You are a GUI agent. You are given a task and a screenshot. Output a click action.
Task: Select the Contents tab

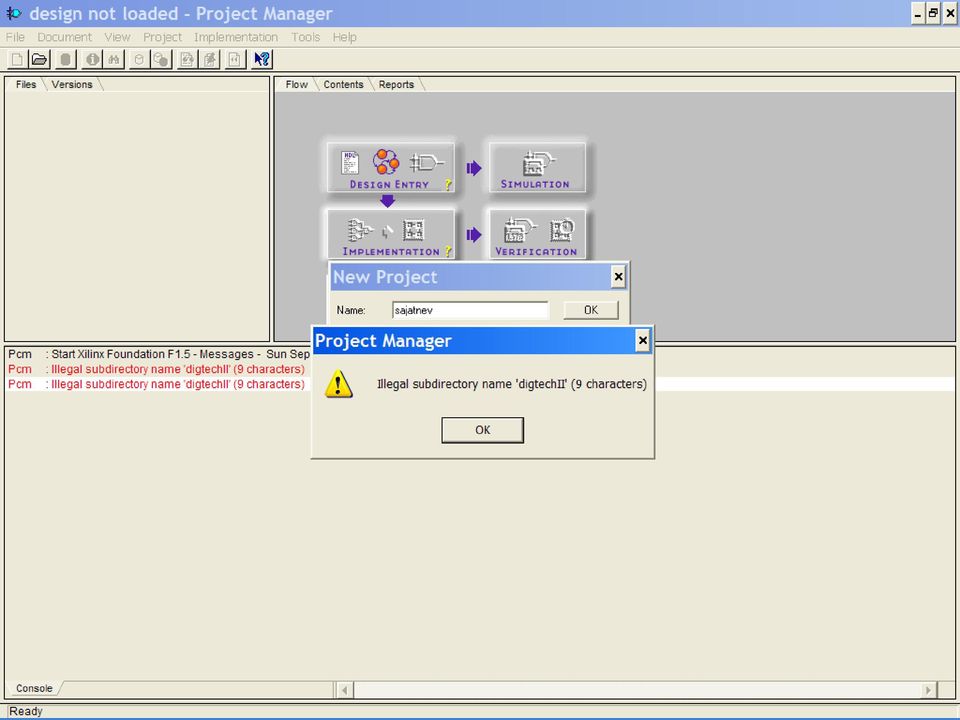point(343,84)
